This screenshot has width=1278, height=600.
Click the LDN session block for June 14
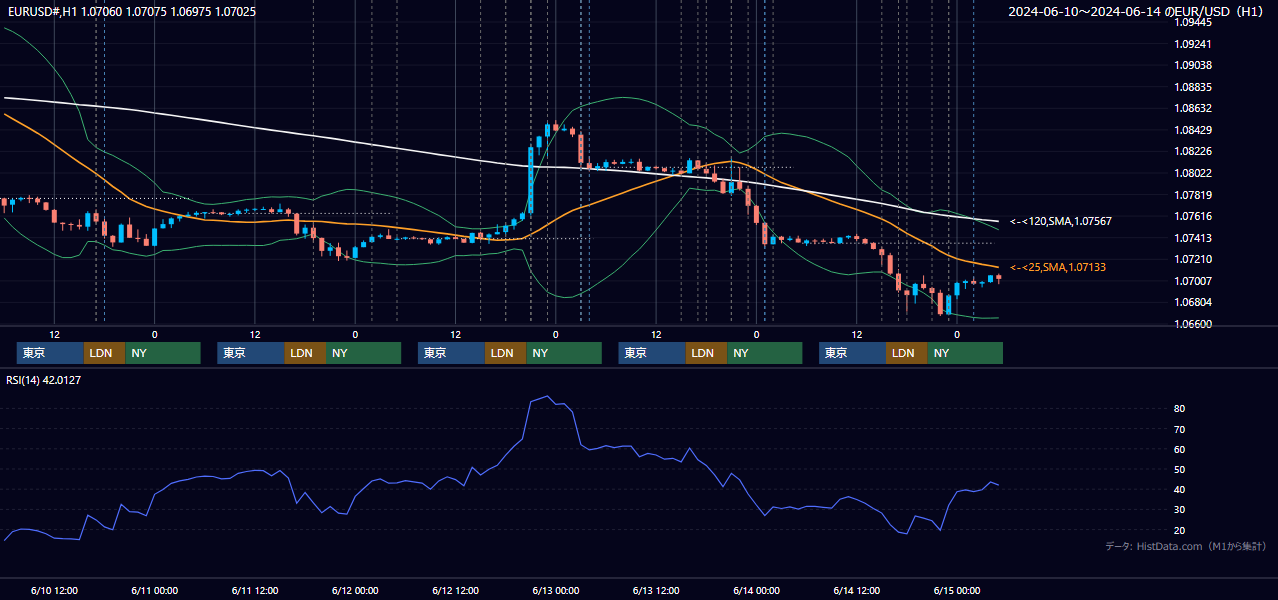[x=906, y=353]
